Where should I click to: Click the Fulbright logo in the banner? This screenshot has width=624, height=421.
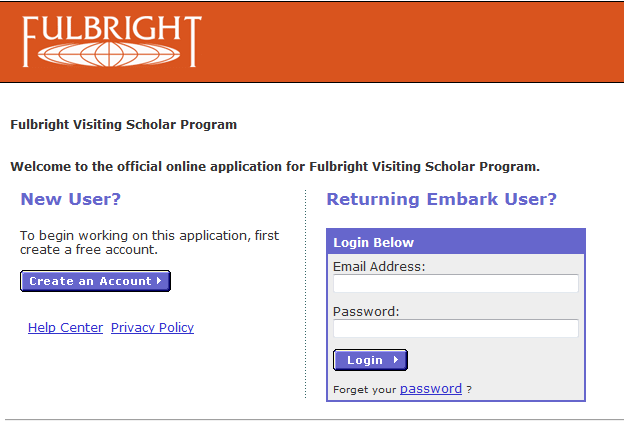(x=112, y=40)
